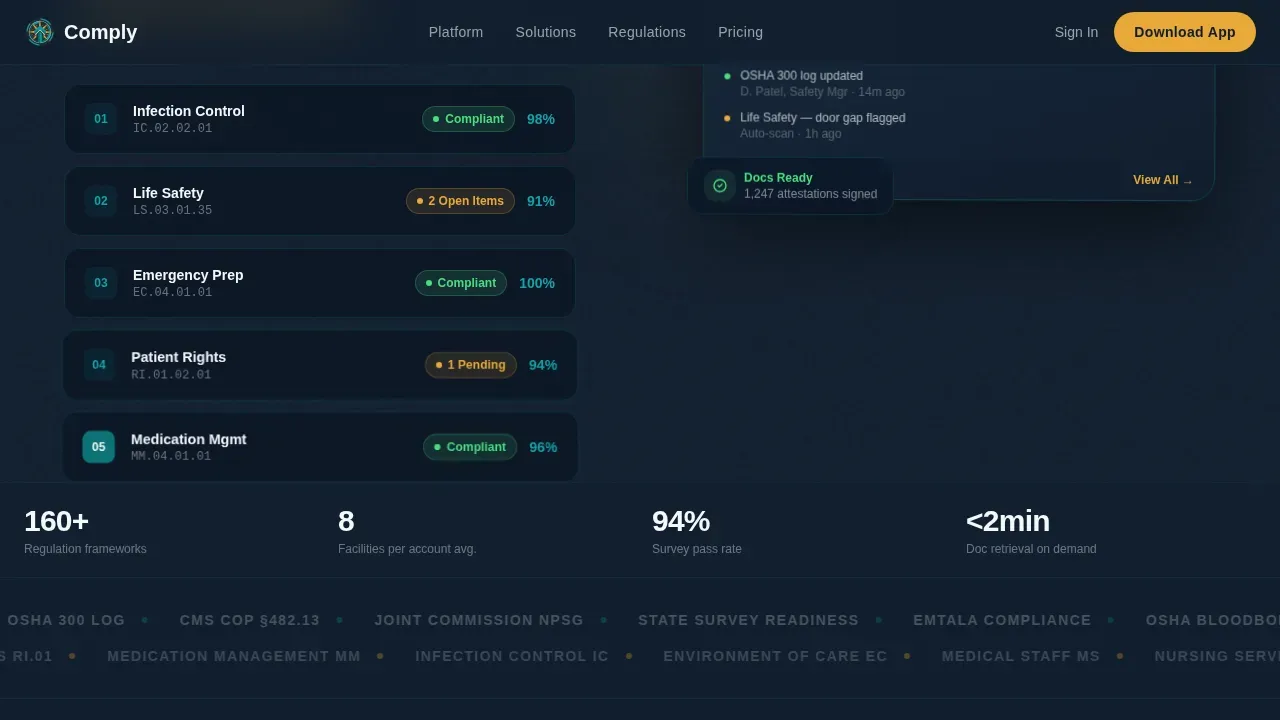Select the highlighted 05 number badge
The width and height of the screenshot is (1280, 720).
pos(99,447)
